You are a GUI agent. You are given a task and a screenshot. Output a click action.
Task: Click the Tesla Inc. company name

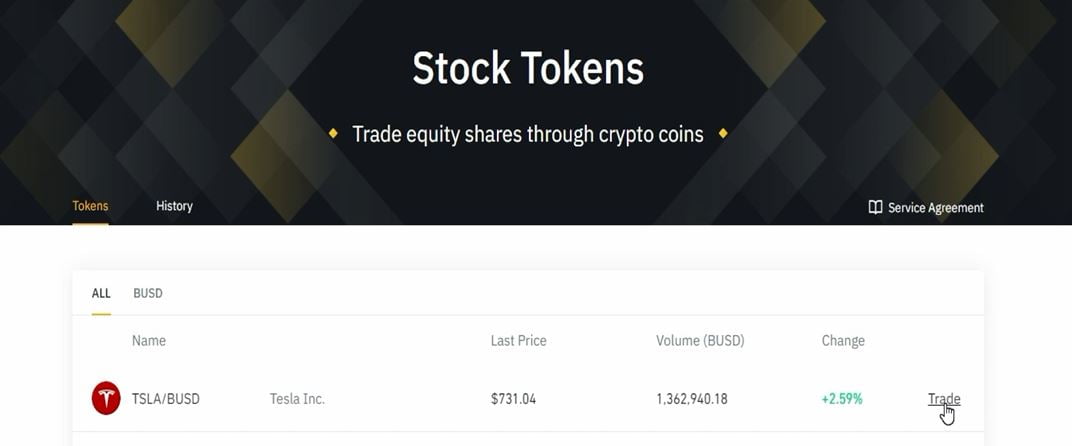(297, 399)
